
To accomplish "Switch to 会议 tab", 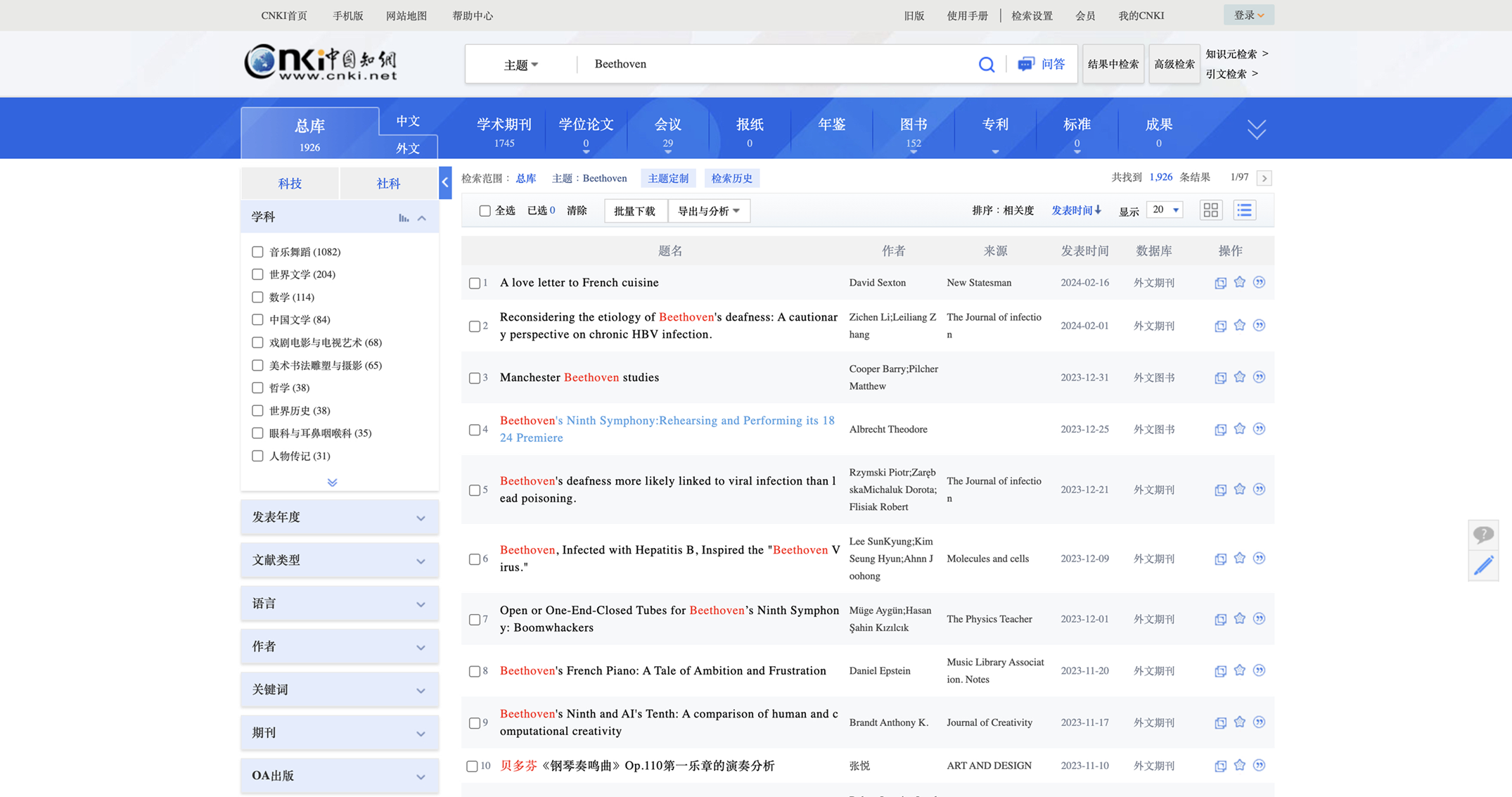I will (667, 132).
